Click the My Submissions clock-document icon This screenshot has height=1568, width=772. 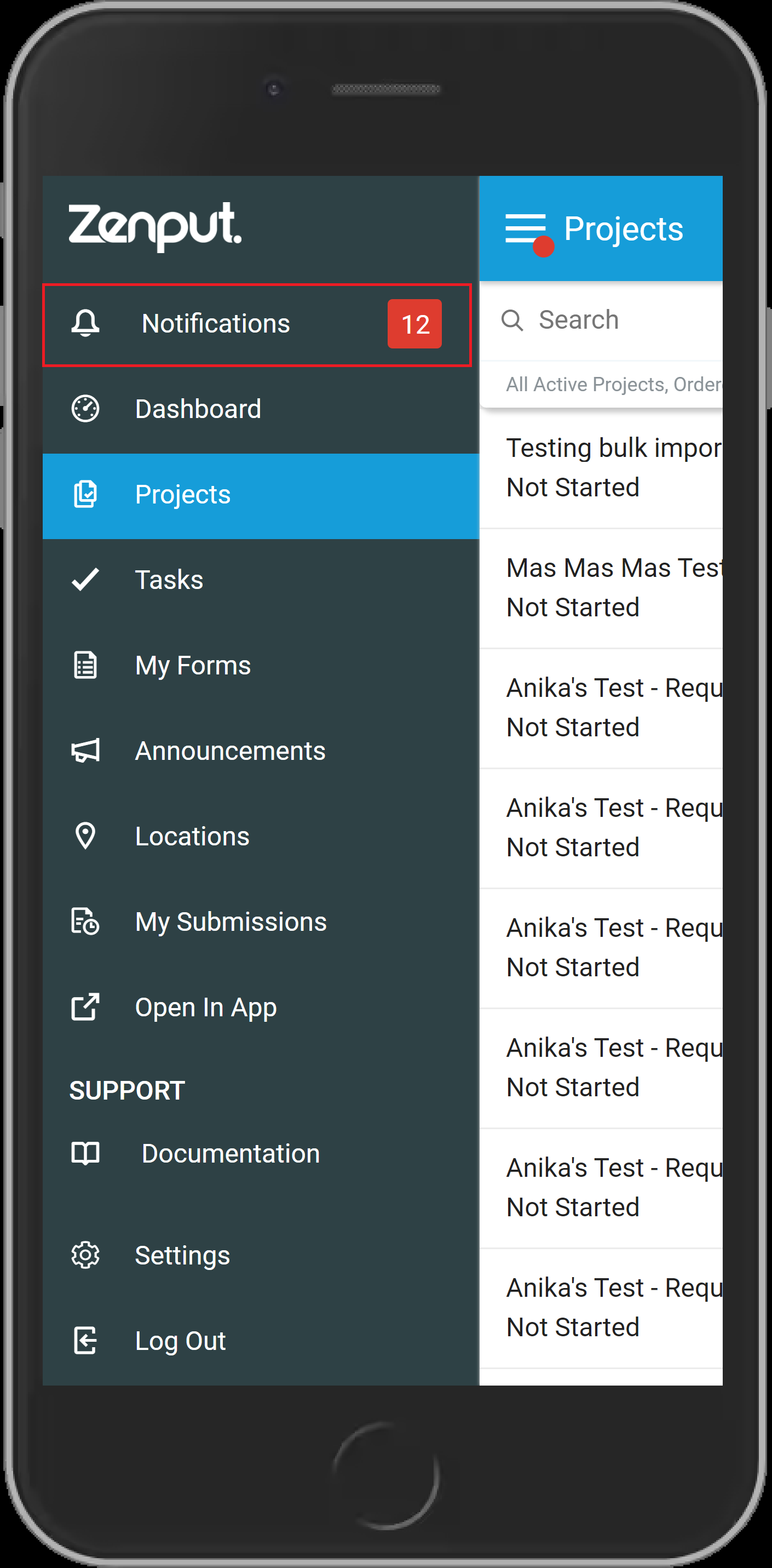85,921
